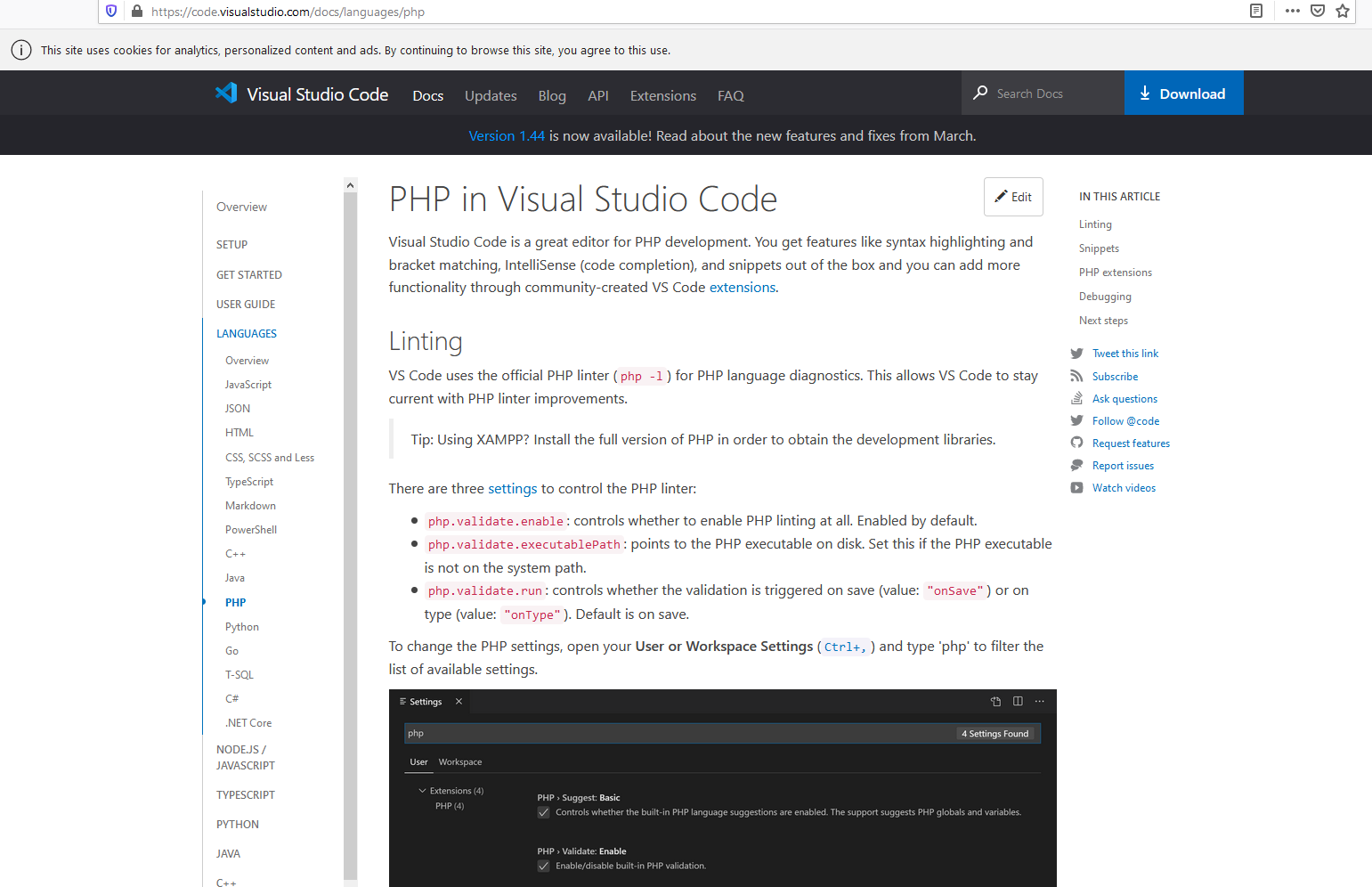Click the sidebar scrollbar up arrow

[350, 185]
